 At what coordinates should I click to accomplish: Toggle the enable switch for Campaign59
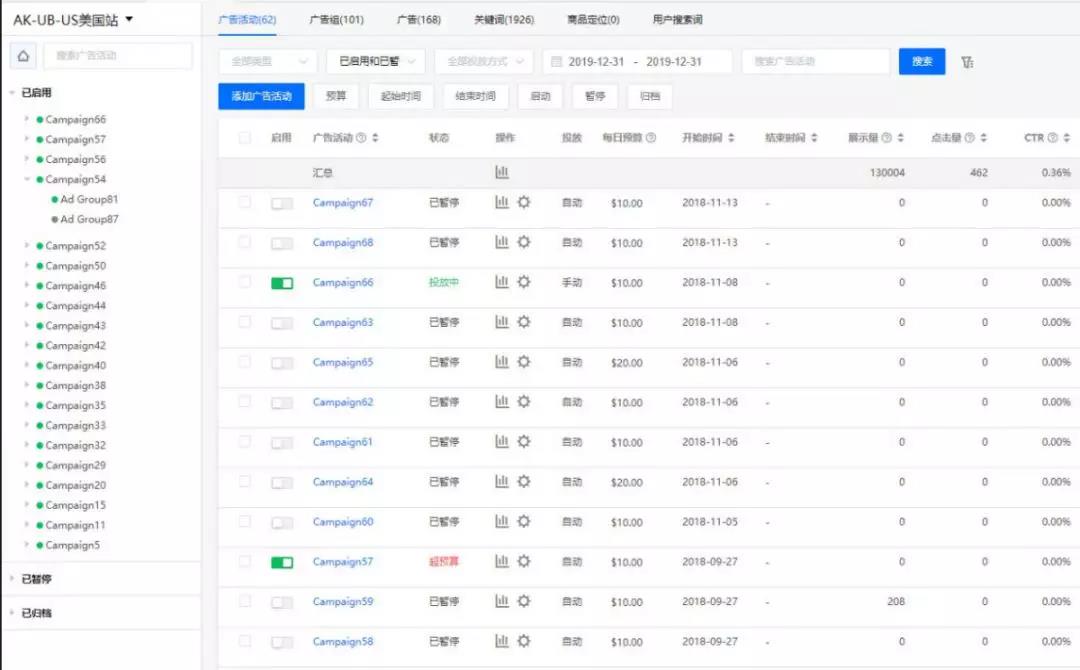tap(282, 603)
